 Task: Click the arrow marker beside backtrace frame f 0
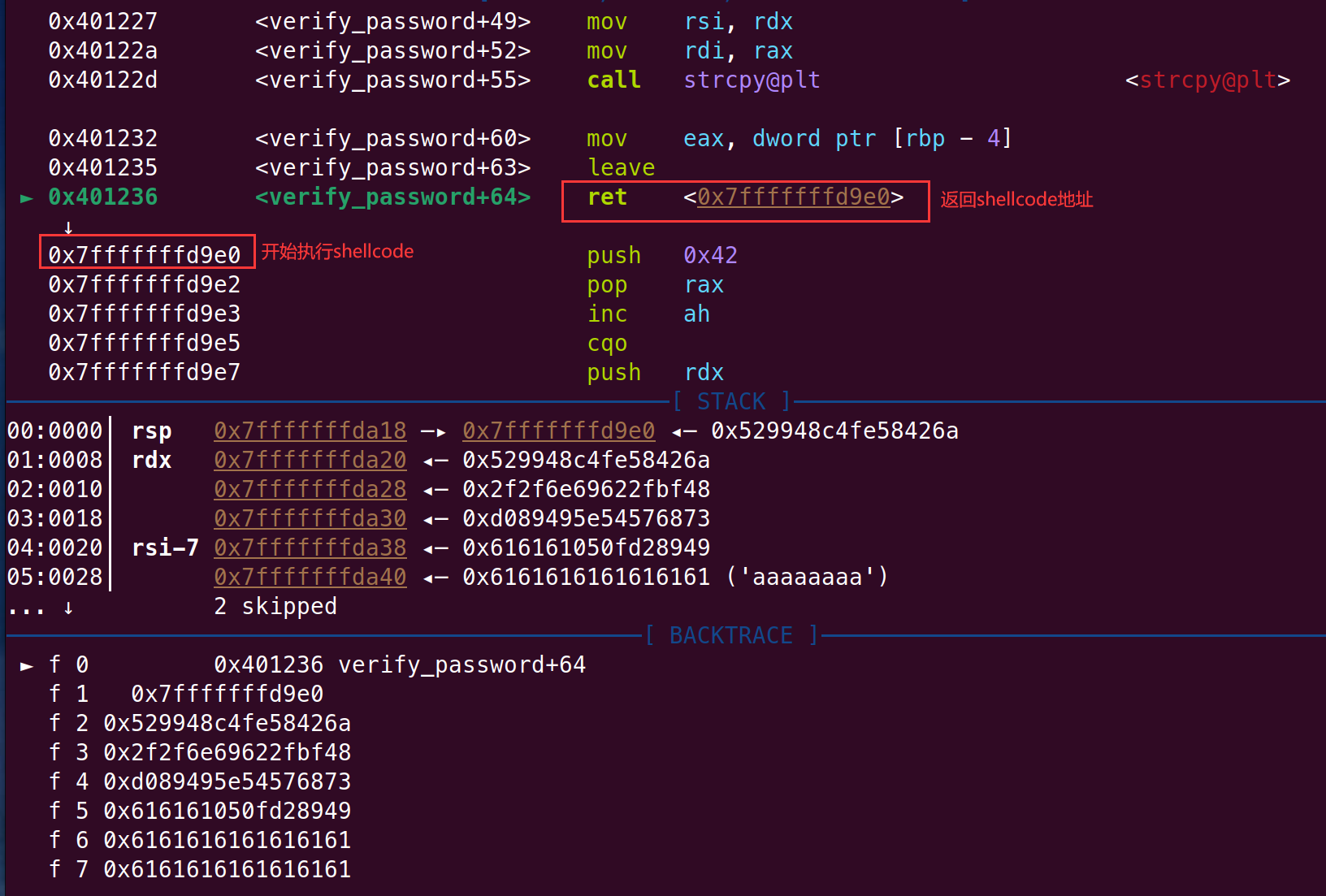[27, 665]
